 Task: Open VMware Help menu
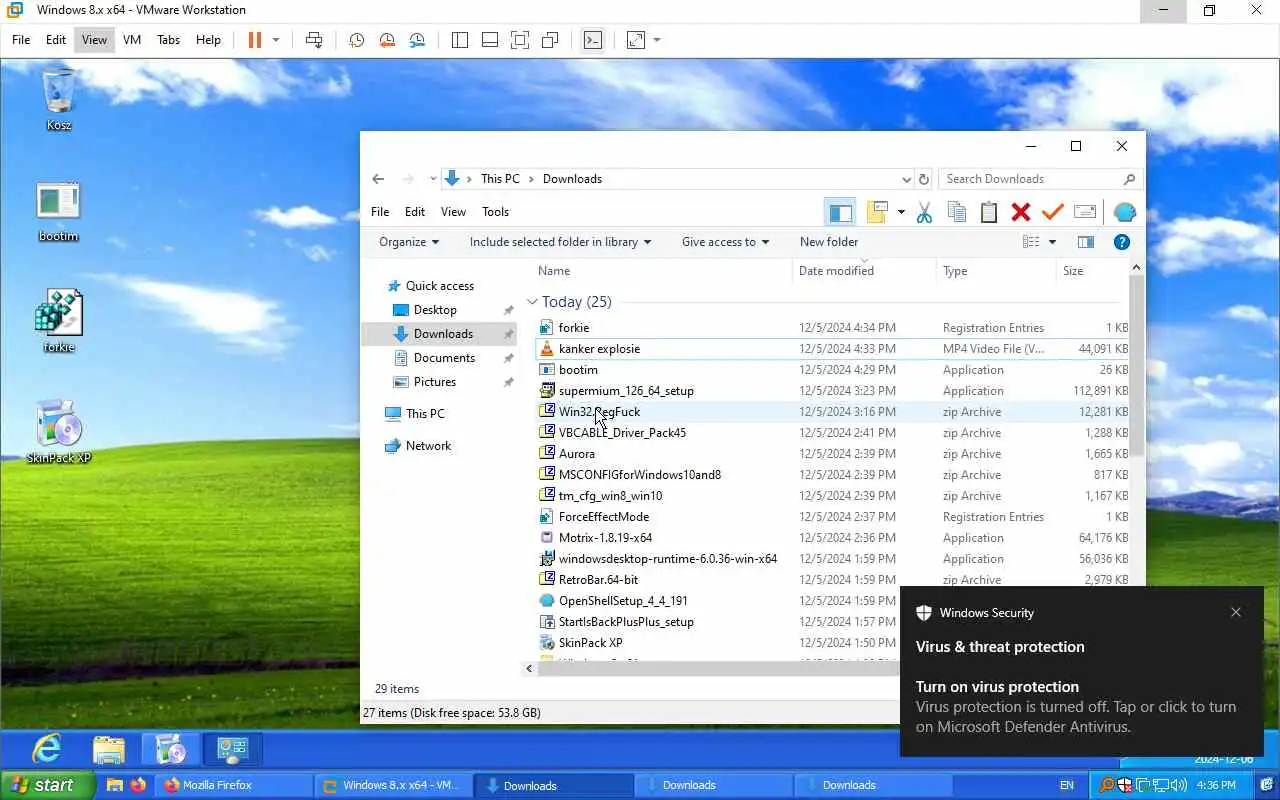click(x=208, y=40)
